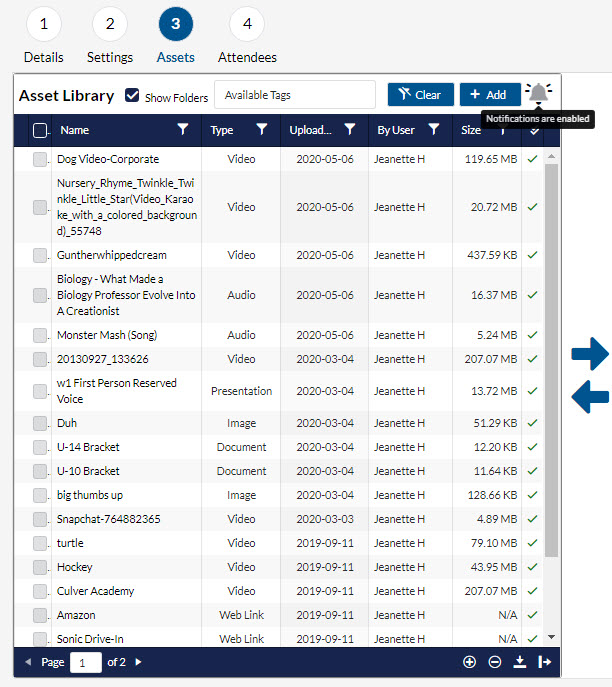This screenshot has height=687, width=612.
Task: Click the plus circle icon in footer
Action: pos(470,662)
